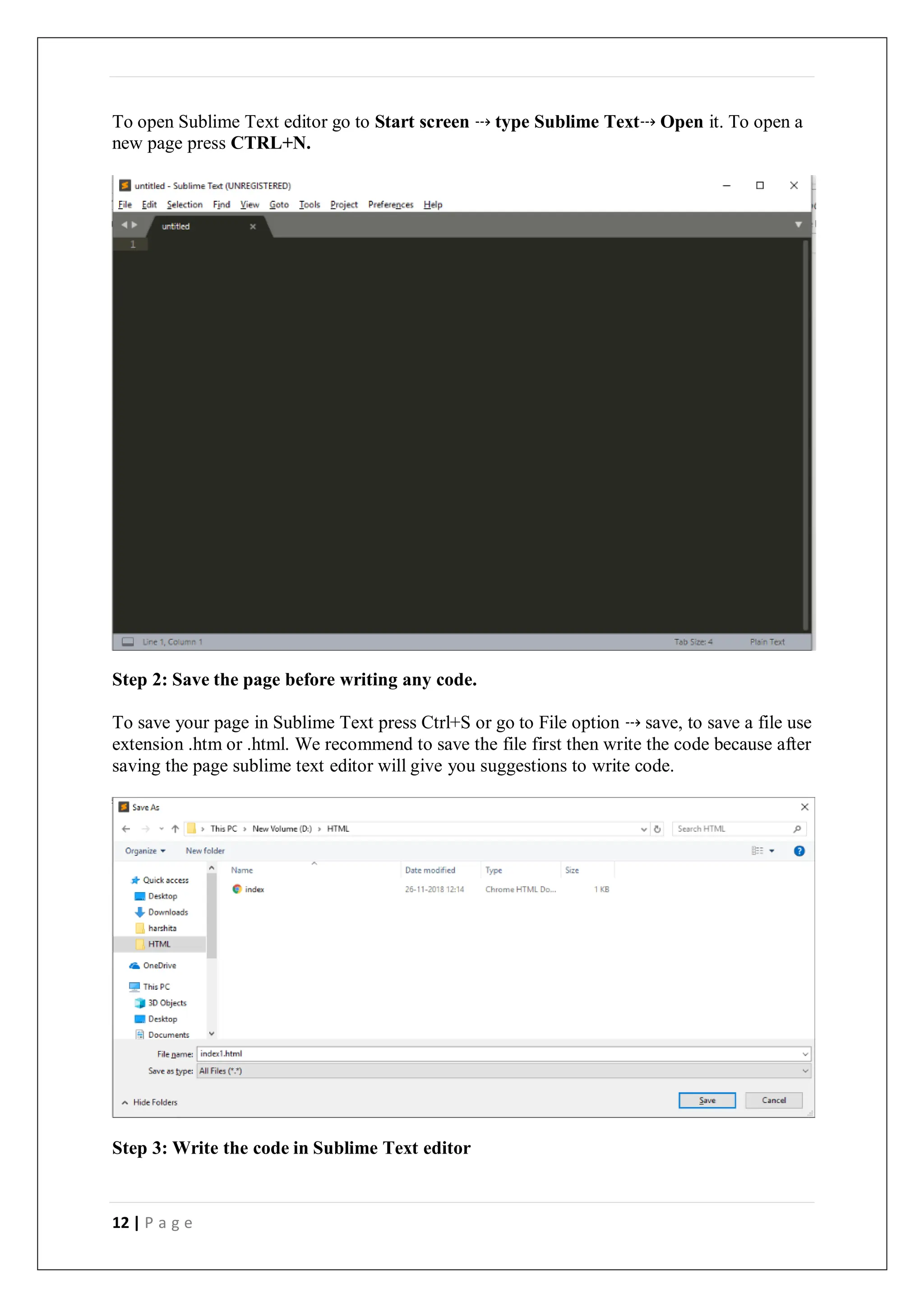Open the blue Help icon
The width and height of the screenshot is (924, 1307).
coord(799,850)
